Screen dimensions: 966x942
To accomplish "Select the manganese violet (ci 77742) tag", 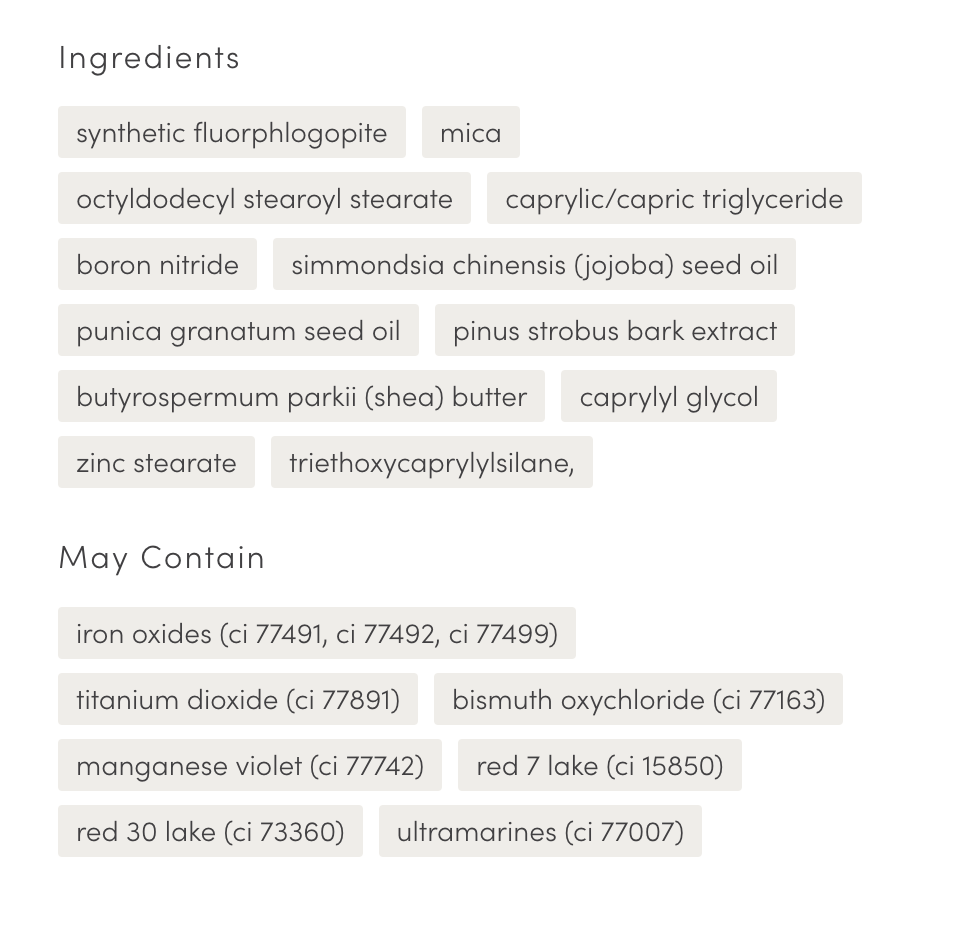I will coord(250,765).
